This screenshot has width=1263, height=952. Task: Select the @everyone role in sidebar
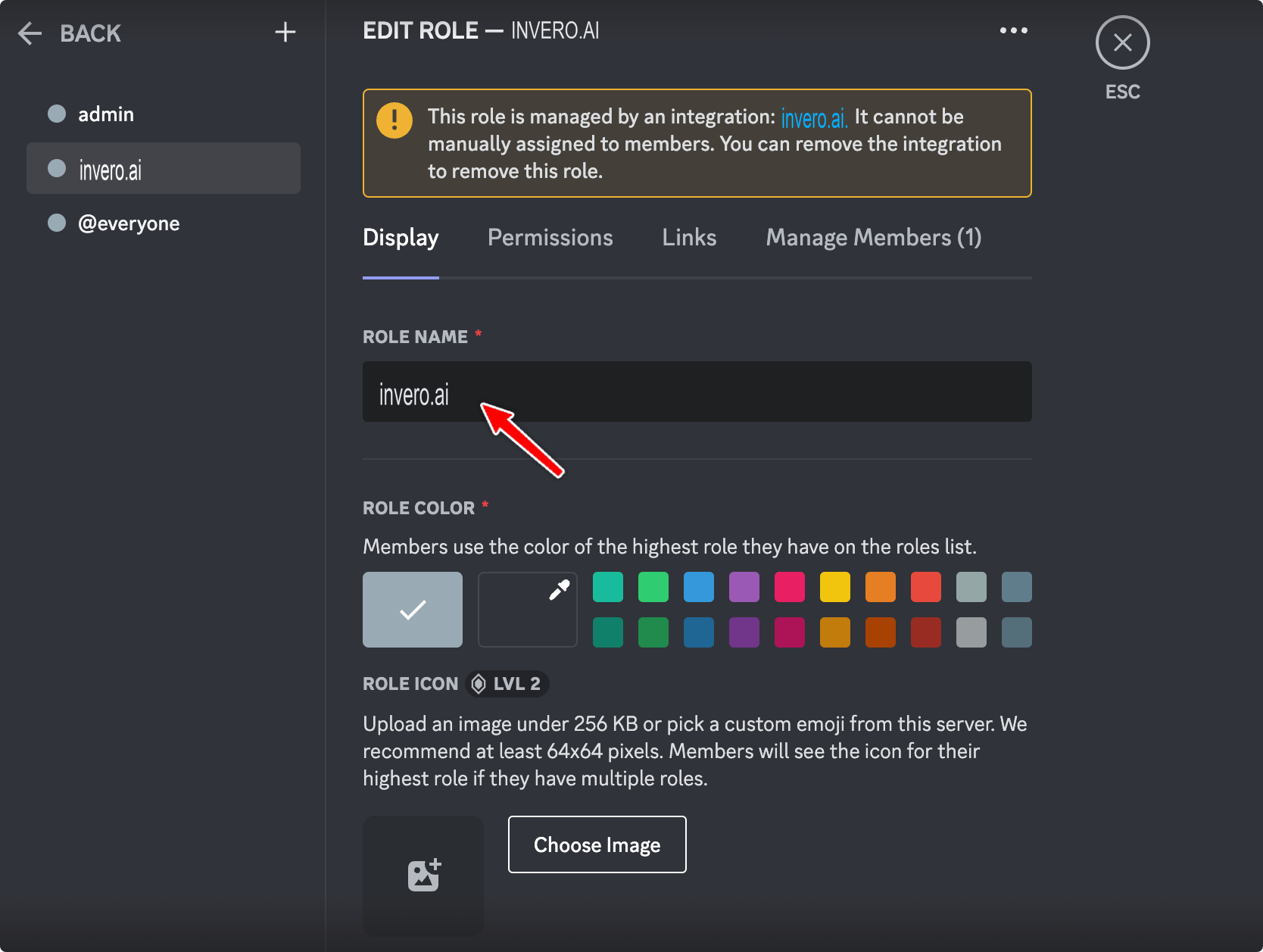164,223
